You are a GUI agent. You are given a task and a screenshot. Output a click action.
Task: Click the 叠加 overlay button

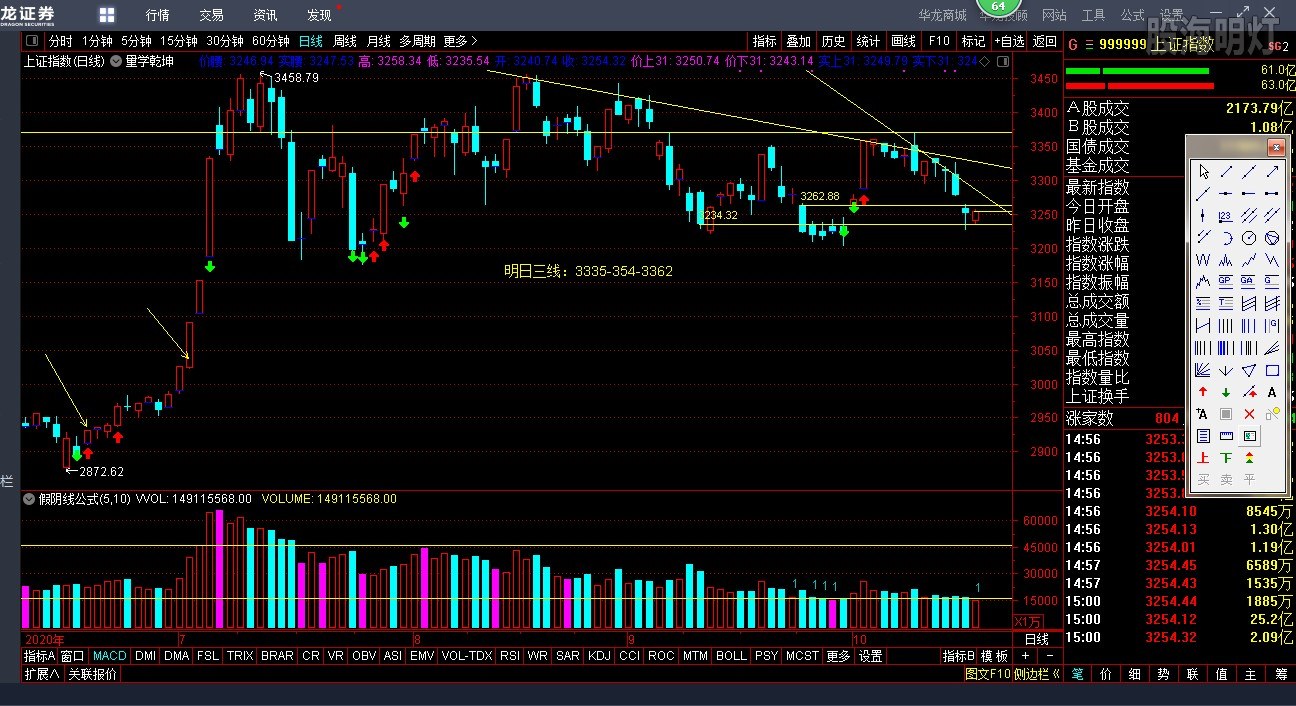point(798,41)
